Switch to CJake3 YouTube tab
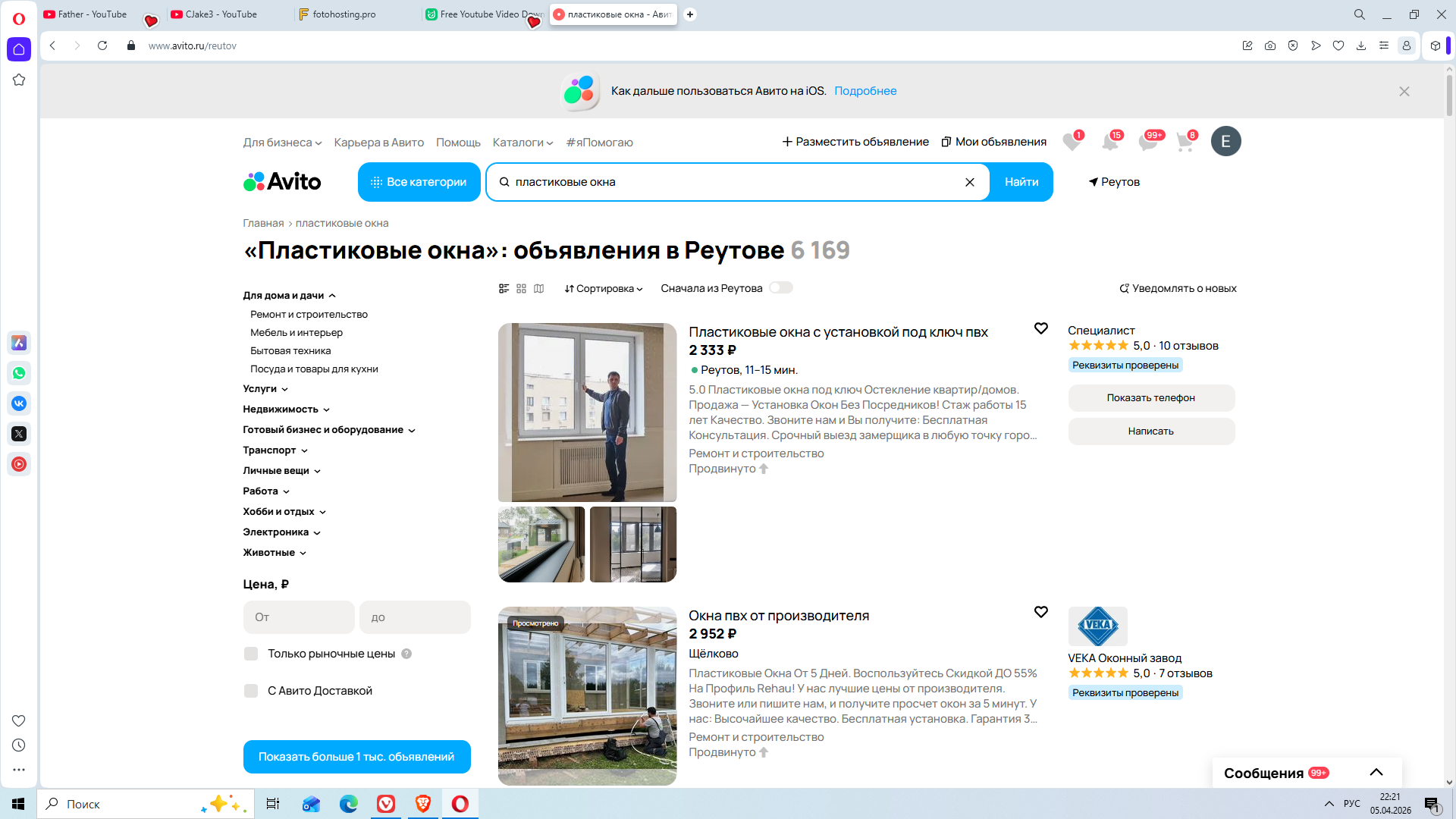This screenshot has width=1456, height=819. (x=221, y=14)
